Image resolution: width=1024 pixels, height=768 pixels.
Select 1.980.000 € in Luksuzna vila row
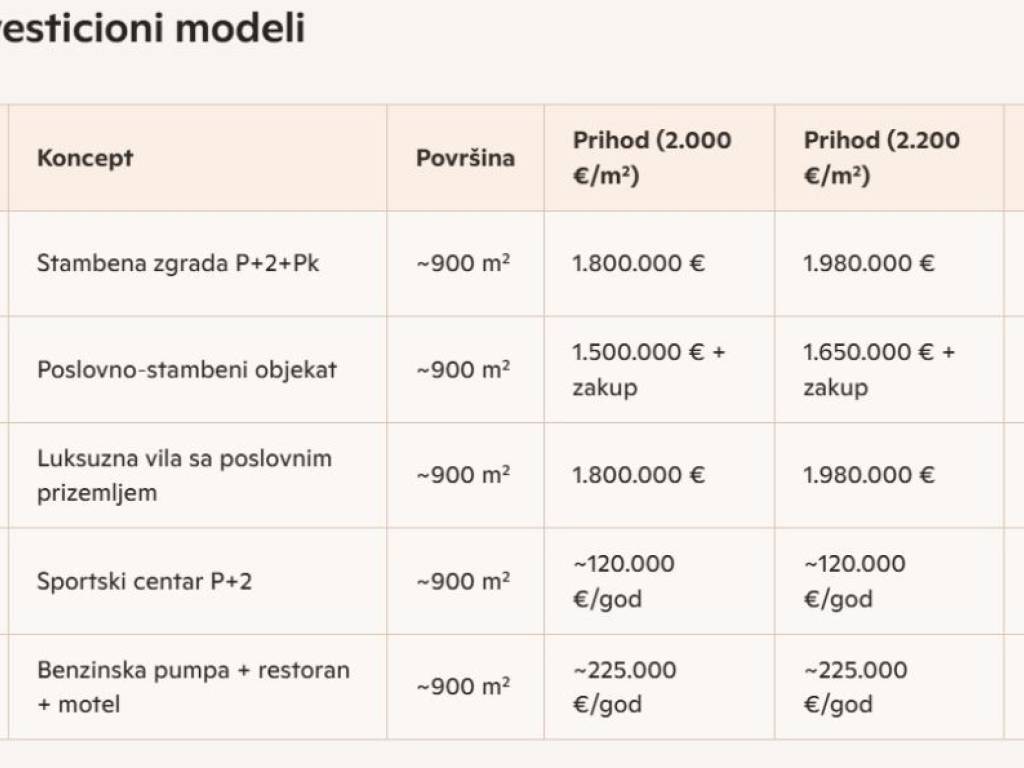tap(869, 475)
